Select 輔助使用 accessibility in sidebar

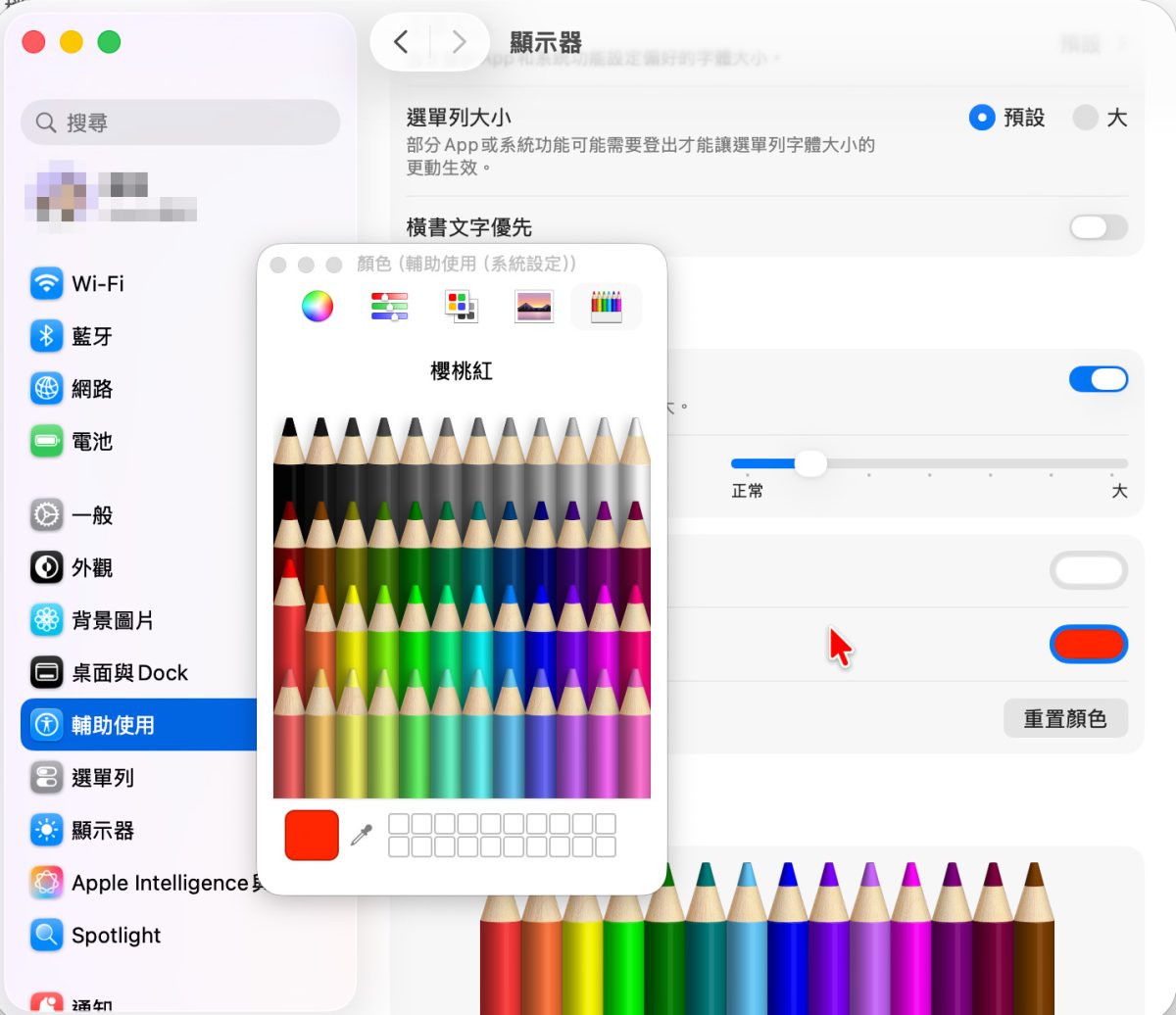tap(137, 725)
